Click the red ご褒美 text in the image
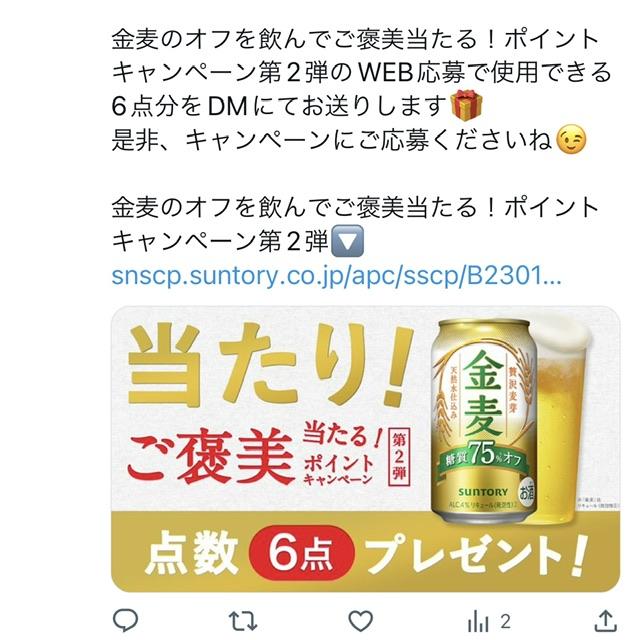Viewport: 639px width, 640px height. click(x=211, y=456)
